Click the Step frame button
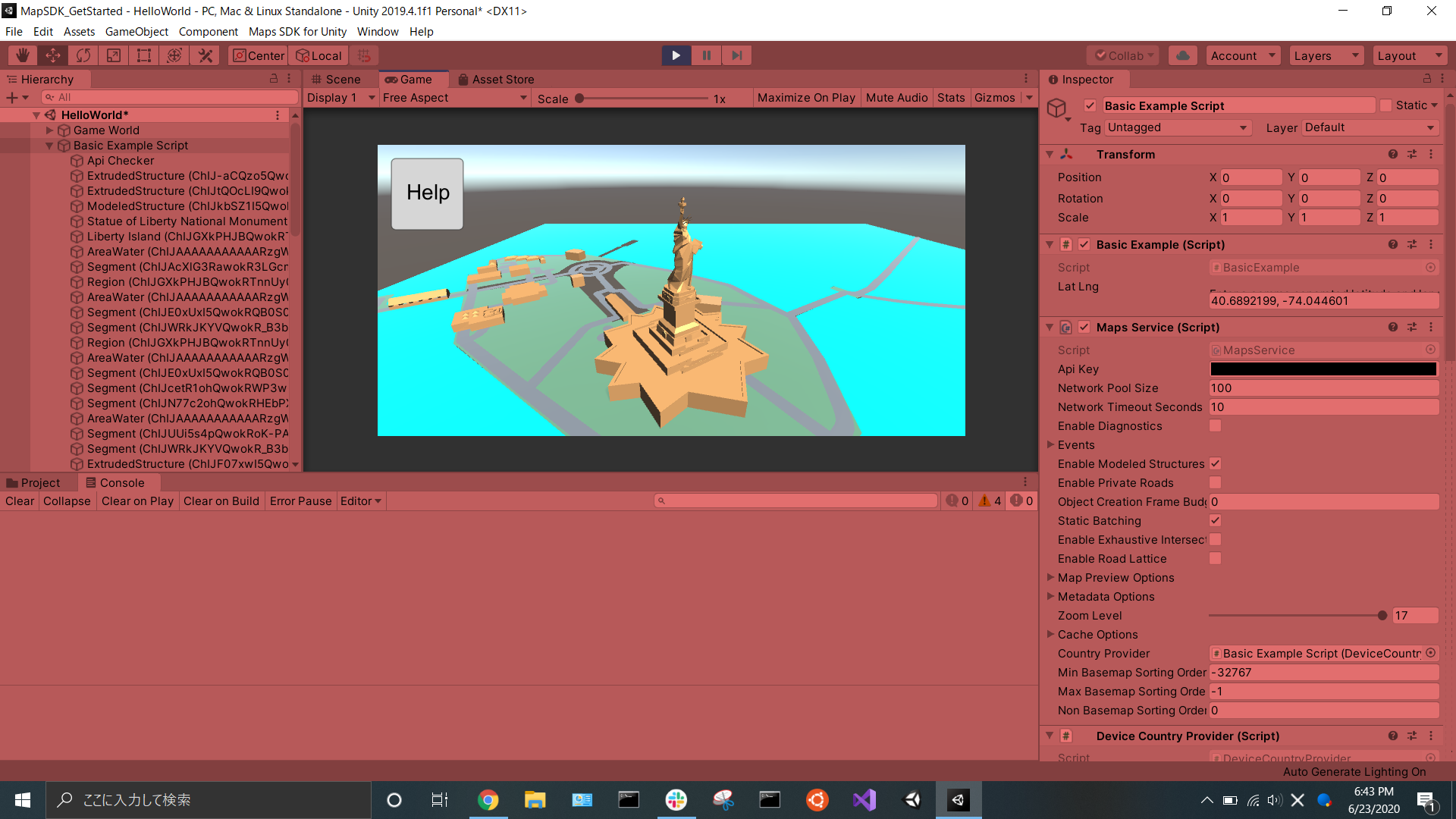Viewport: 1456px width, 819px height. click(x=736, y=55)
